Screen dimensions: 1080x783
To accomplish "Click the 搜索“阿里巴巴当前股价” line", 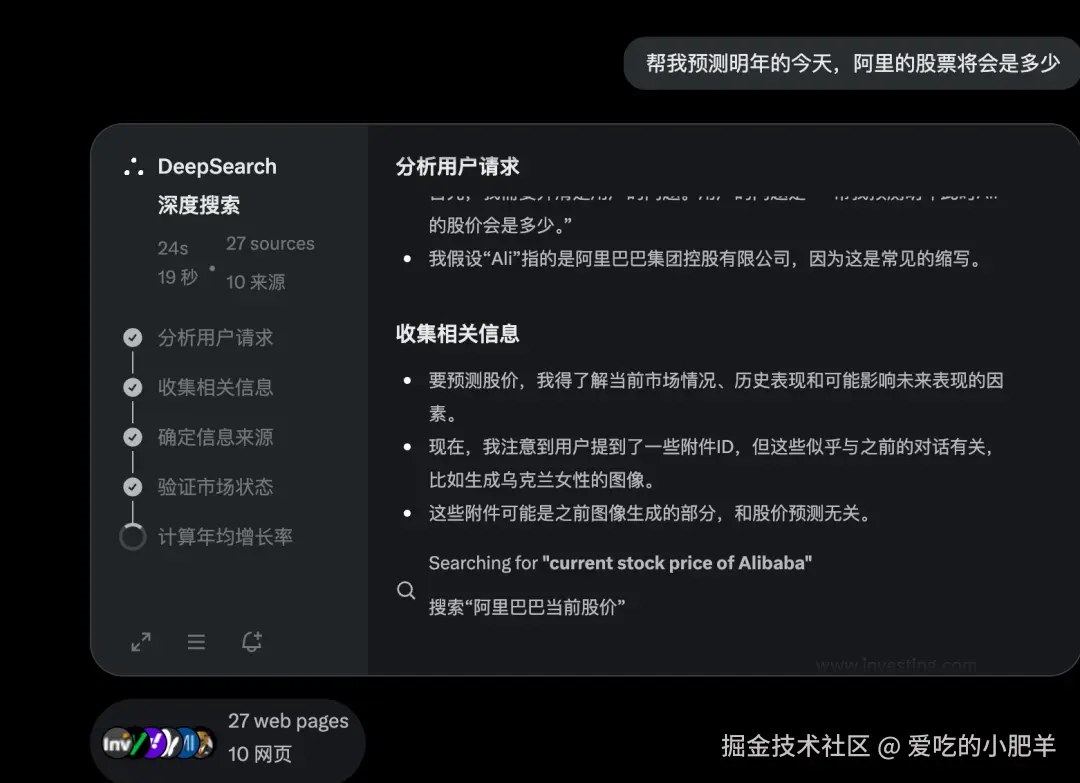I will [527, 607].
